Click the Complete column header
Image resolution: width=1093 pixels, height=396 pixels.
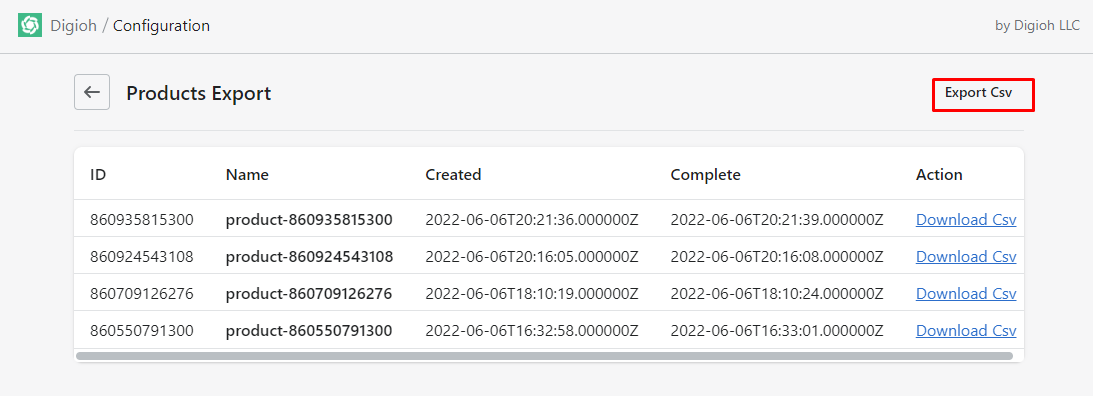click(x=705, y=174)
